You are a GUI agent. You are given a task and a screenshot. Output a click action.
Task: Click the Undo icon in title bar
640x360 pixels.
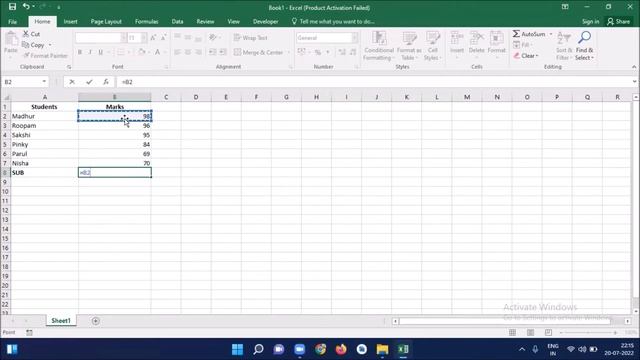26,7
